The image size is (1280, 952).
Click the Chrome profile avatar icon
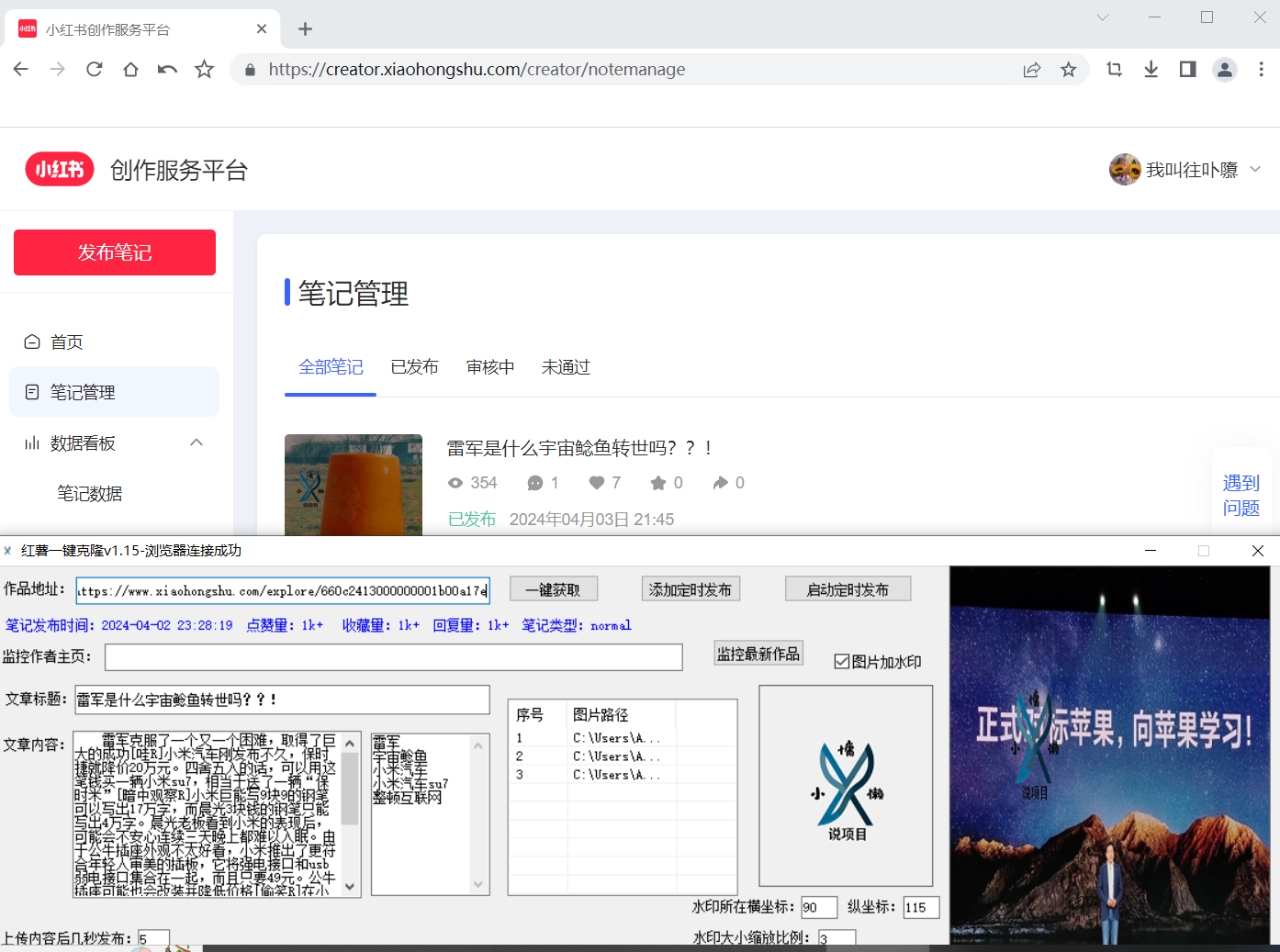1224,69
